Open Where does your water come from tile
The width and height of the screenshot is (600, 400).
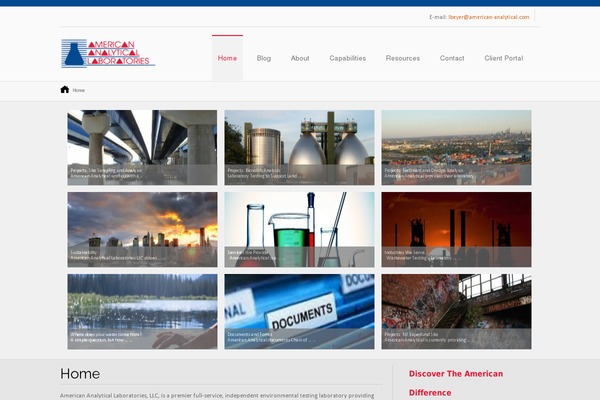[142, 311]
